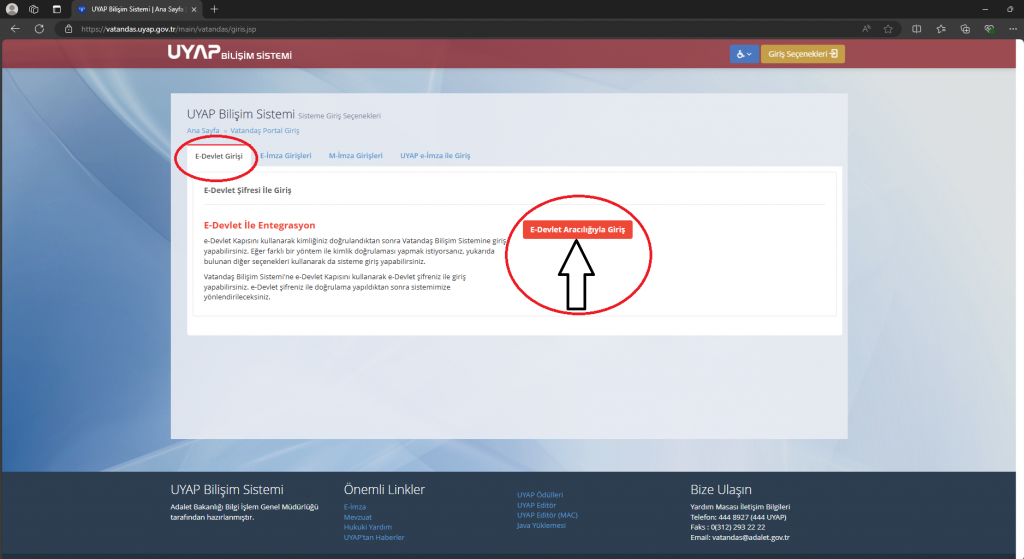1024x559 pixels.
Task: Open the Java Yüklemesi footer link
Action: point(541,525)
